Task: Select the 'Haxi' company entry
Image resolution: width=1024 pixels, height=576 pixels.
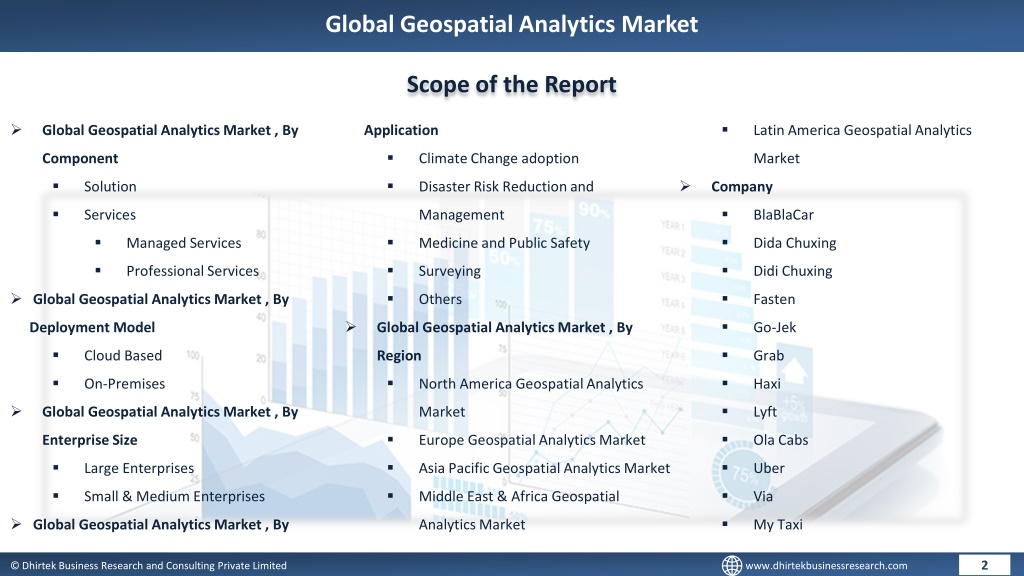Action: click(767, 384)
